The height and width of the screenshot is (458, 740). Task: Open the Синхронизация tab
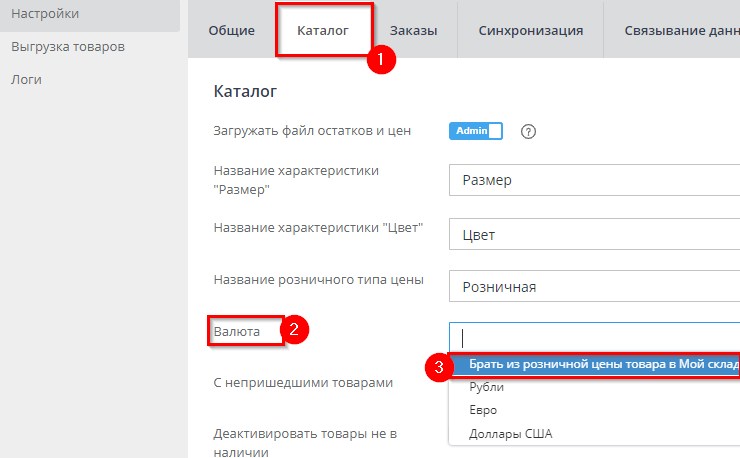click(x=530, y=31)
